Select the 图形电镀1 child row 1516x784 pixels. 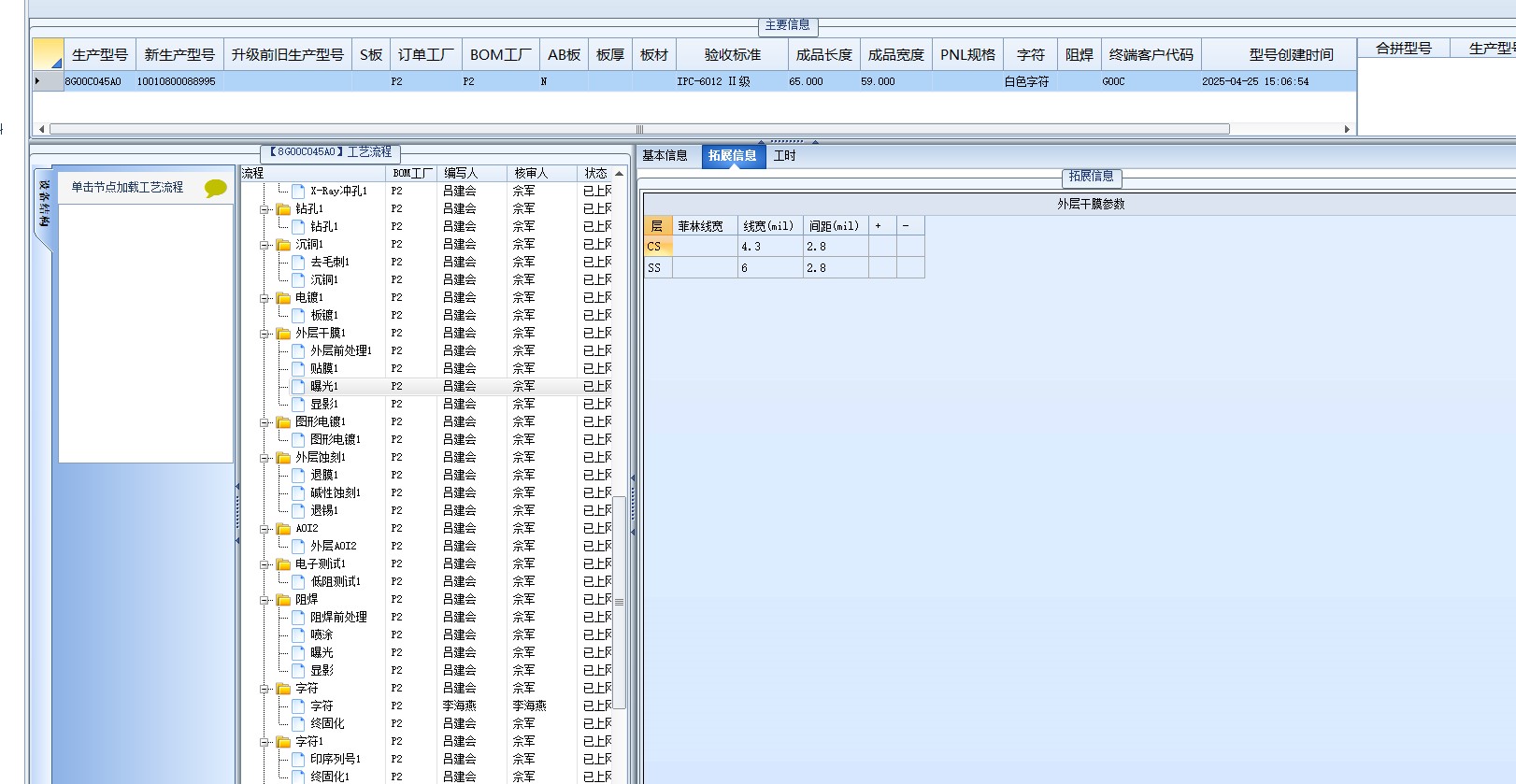point(426,439)
